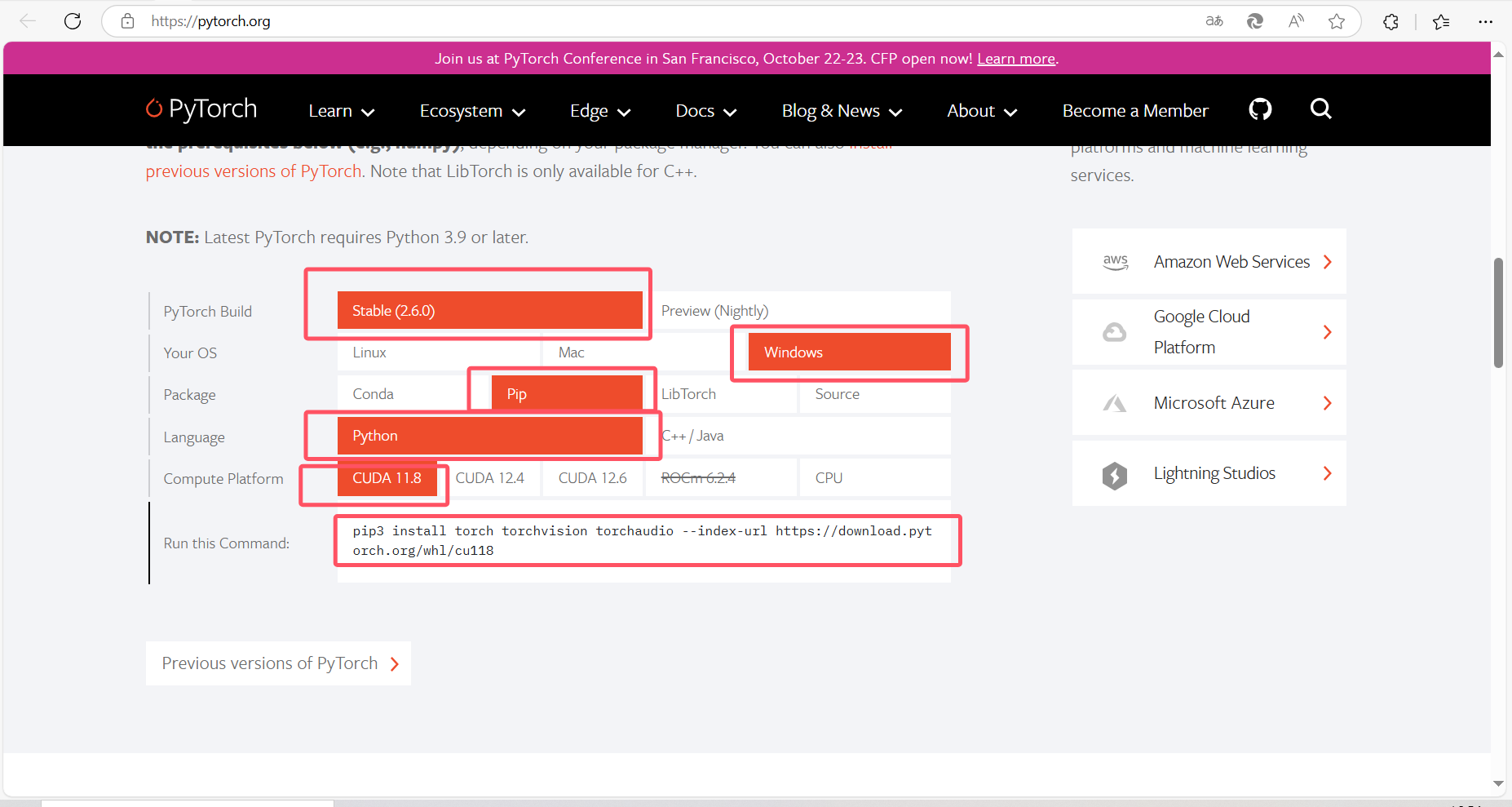Select Python language option
Image resolution: width=1512 pixels, height=807 pixels.
tap(490, 436)
